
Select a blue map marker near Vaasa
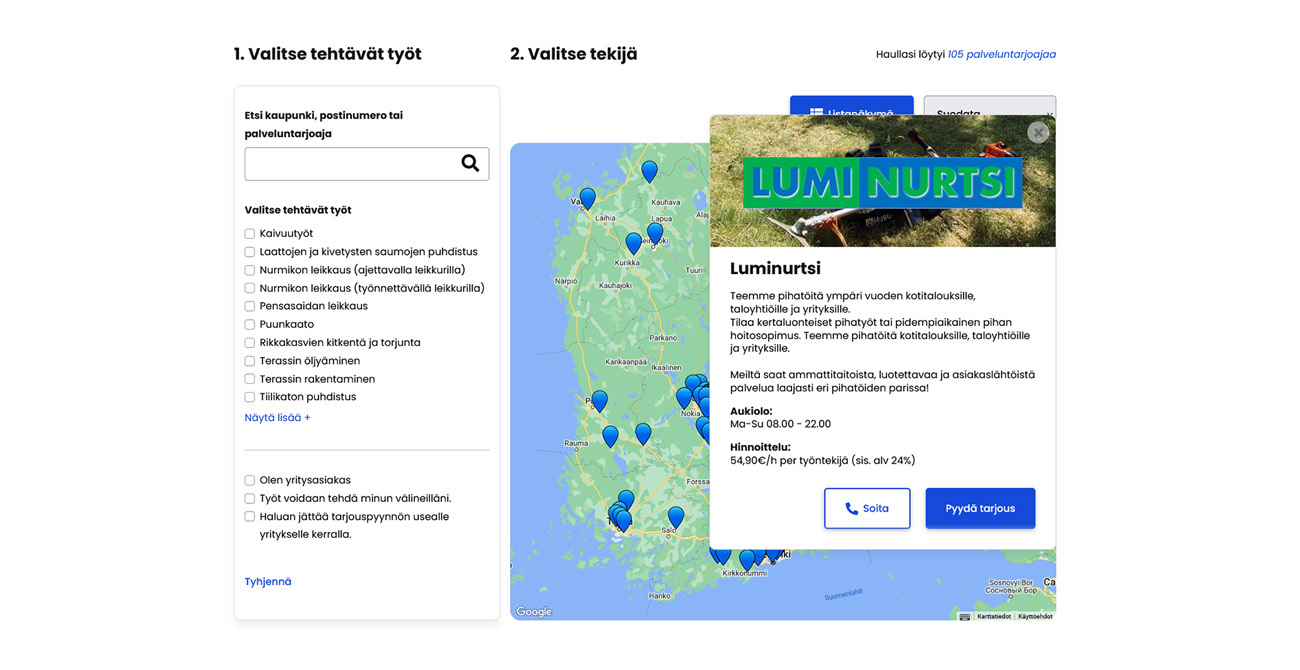coord(586,196)
